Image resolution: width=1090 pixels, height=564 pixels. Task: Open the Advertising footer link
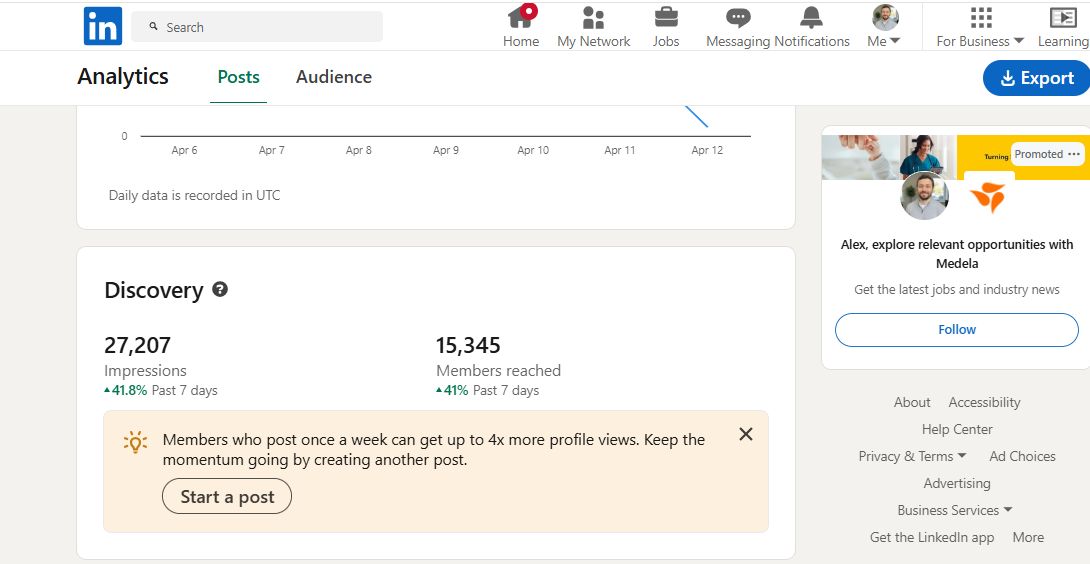[x=957, y=483]
